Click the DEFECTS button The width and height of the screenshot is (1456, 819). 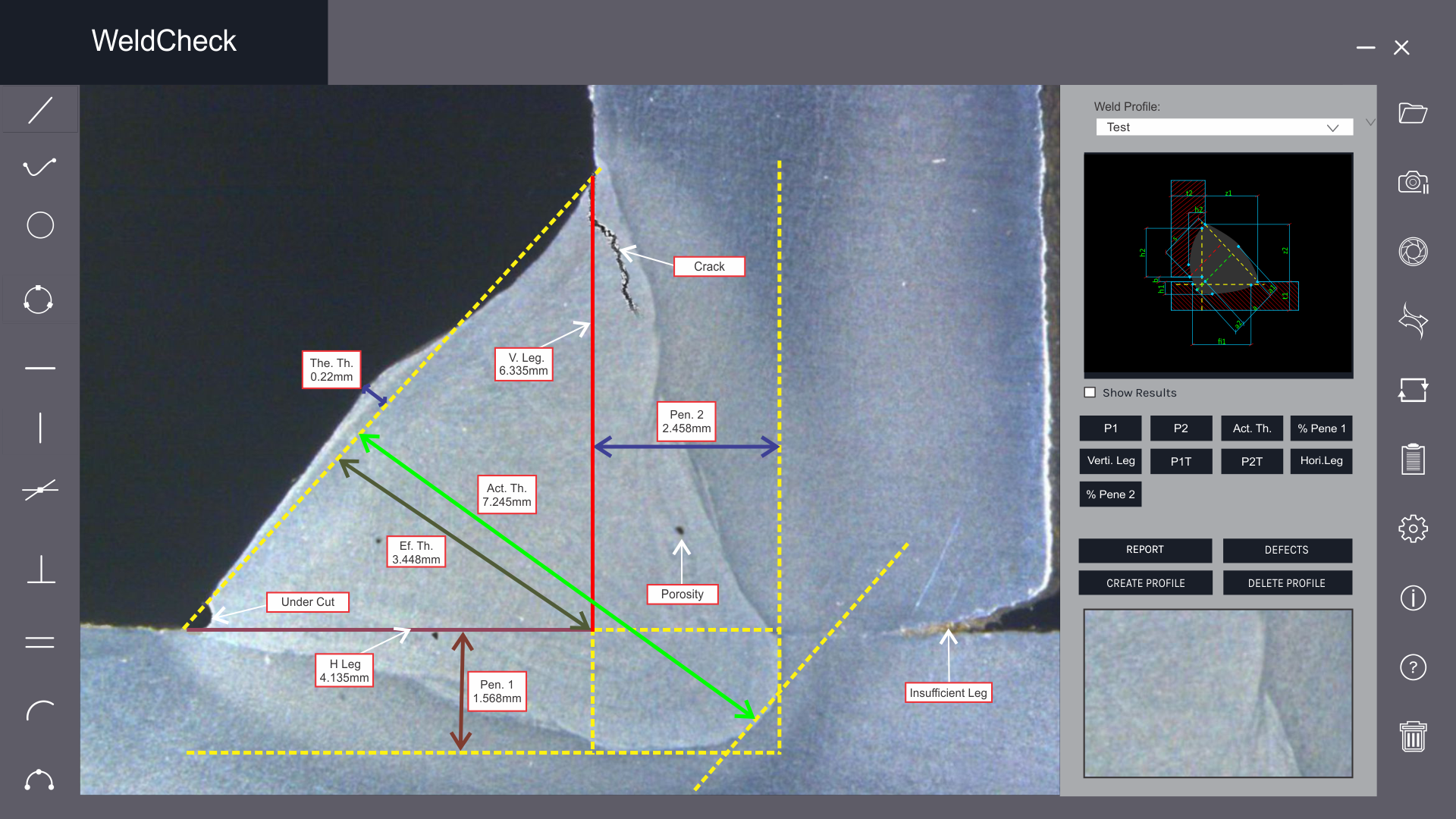coord(1286,550)
